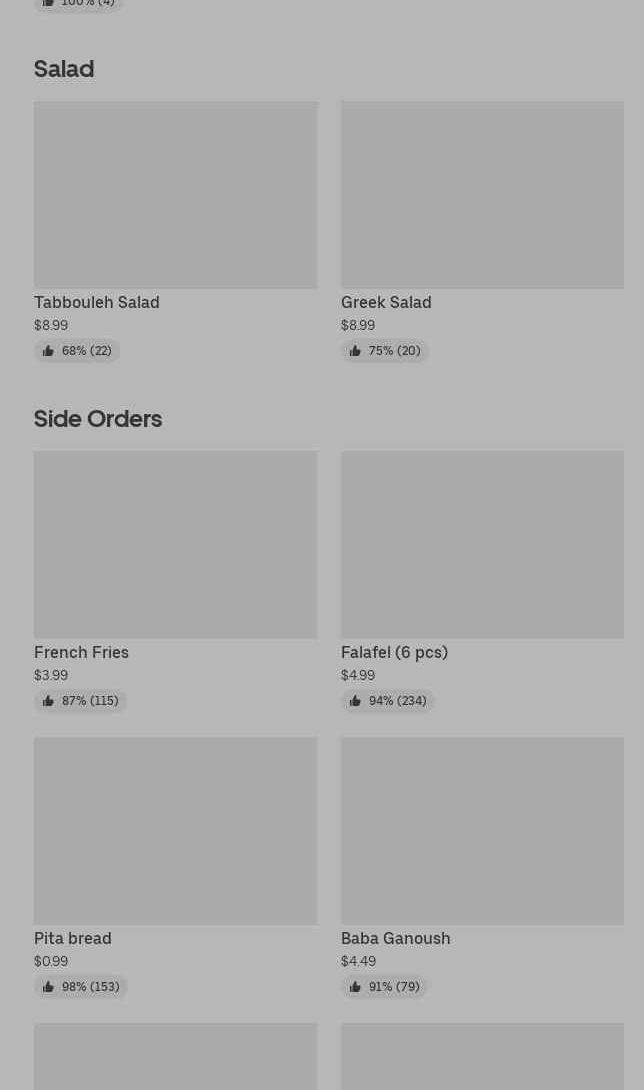The image size is (644, 1090).
Task: Click thumbs-up icon under Baba Ganoush
Action: tap(355, 987)
